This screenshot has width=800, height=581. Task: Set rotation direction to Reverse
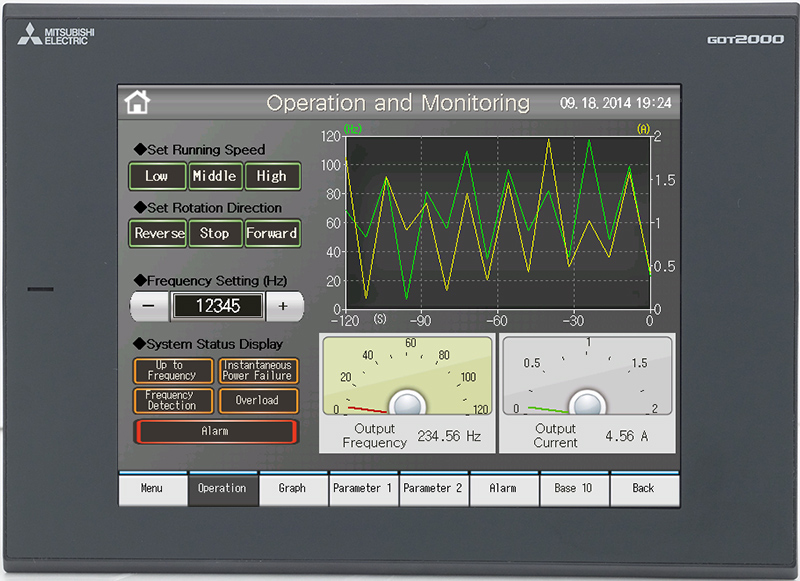point(159,233)
